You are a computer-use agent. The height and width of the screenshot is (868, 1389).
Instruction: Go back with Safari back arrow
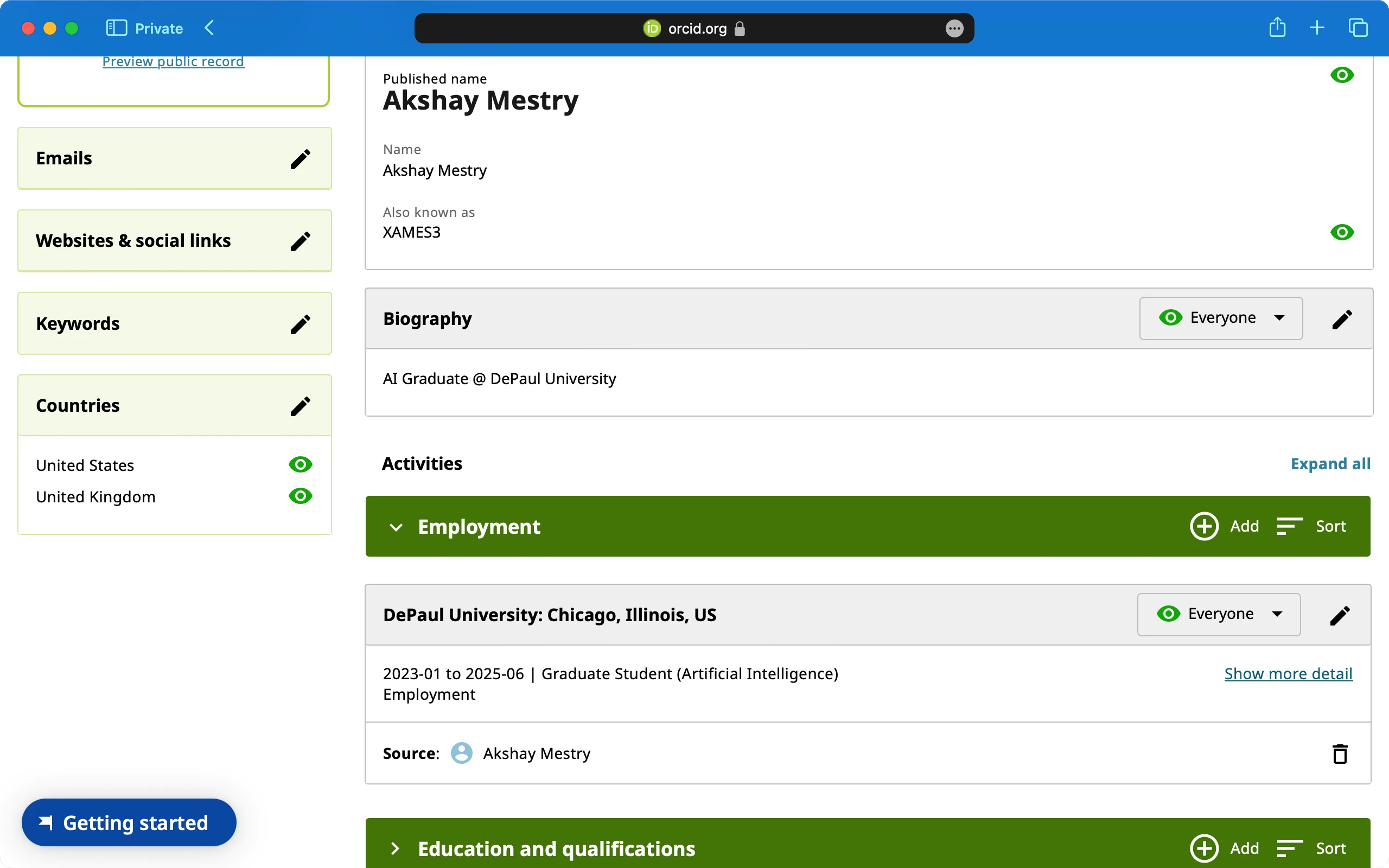209,28
